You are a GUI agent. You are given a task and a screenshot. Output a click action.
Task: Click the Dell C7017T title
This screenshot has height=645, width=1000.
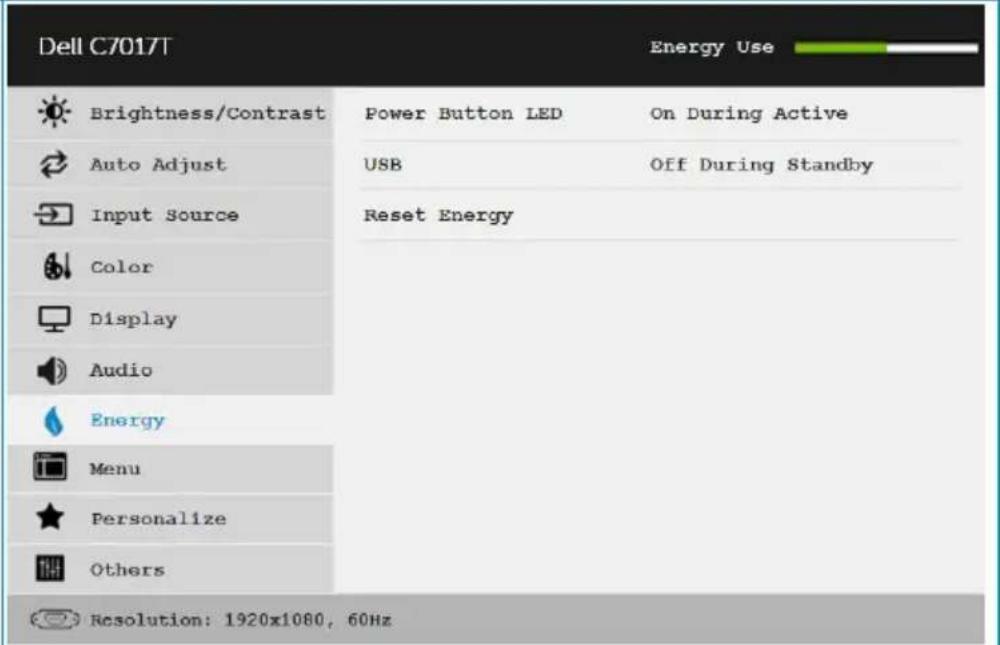[x=105, y=46]
